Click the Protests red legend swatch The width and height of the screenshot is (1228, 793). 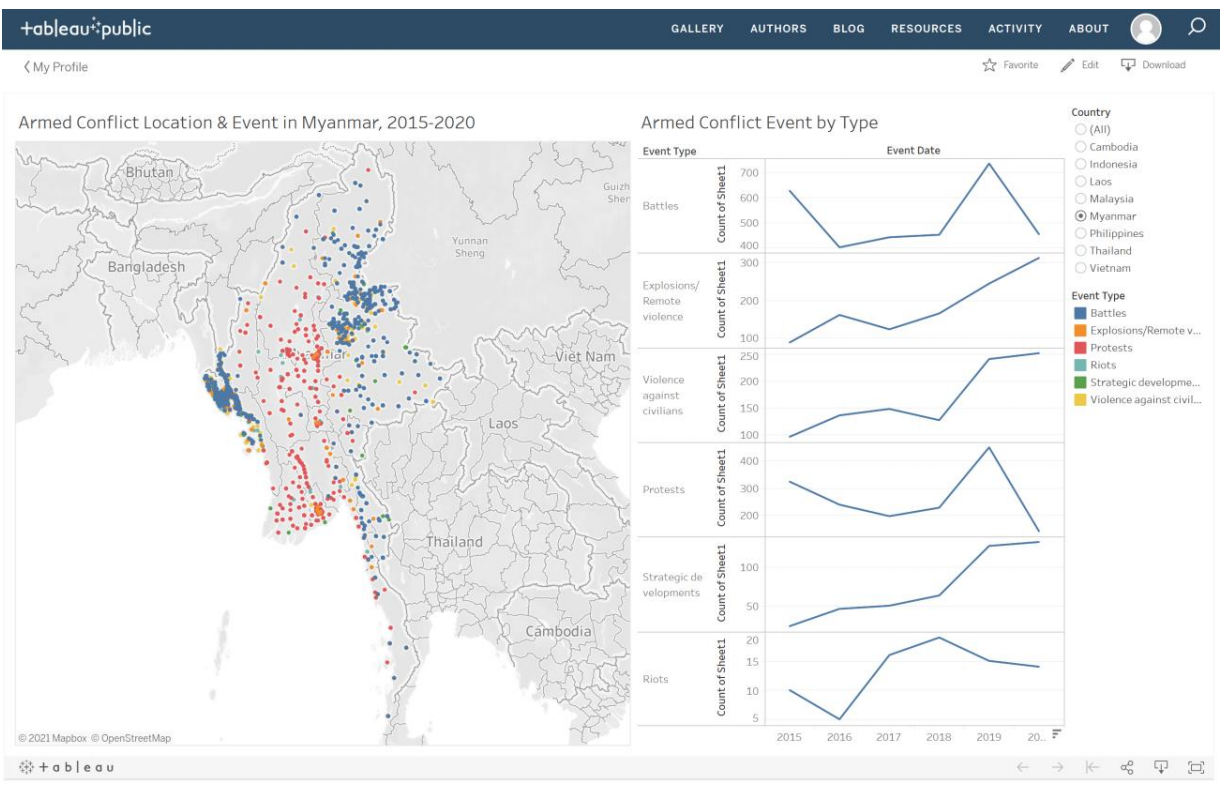(x=1079, y=348)
